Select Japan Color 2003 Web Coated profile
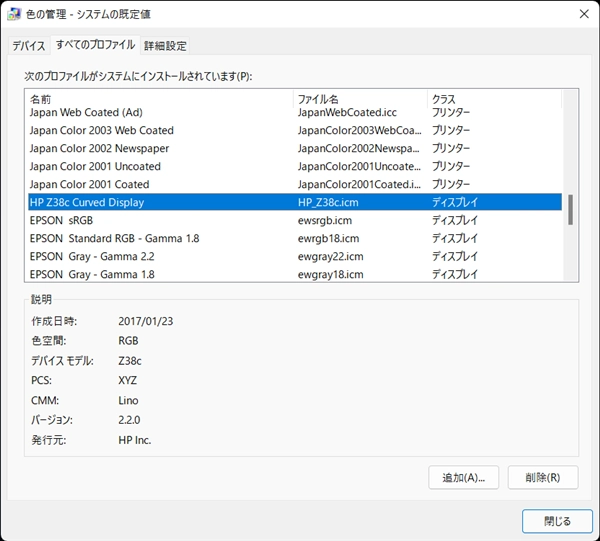This screenshot has height=541, width=600. pyautogui.click(x=101, y=131)
